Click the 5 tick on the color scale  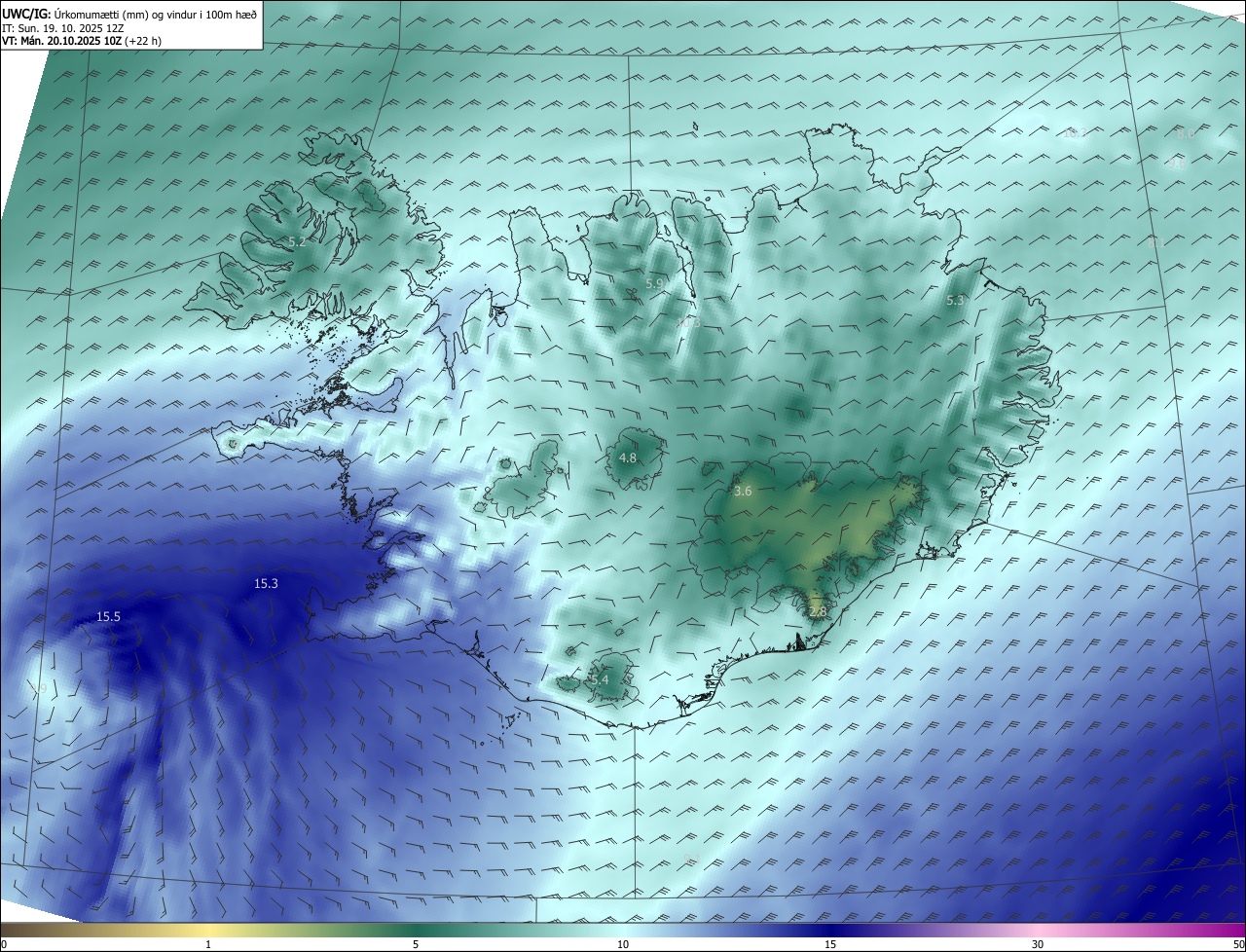pos(416,944)
